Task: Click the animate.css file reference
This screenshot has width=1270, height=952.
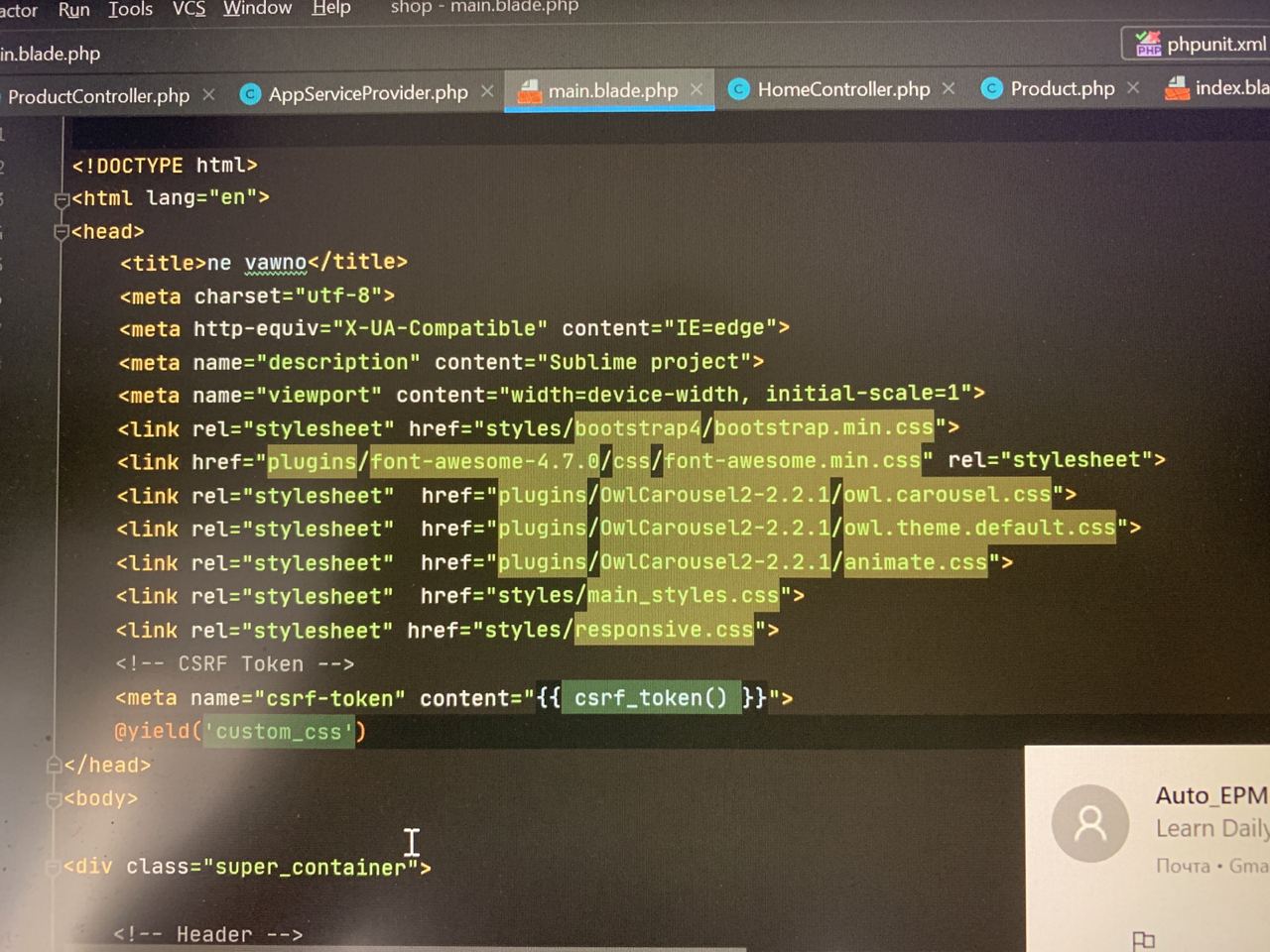Action: coord(915,562)
